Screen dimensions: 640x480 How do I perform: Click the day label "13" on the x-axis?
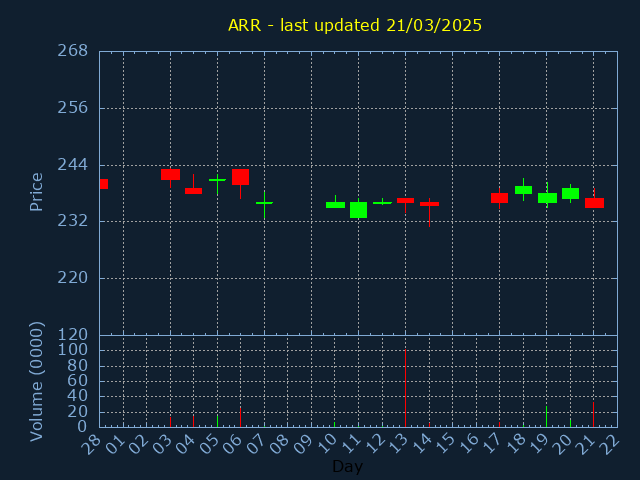point(398,444)
